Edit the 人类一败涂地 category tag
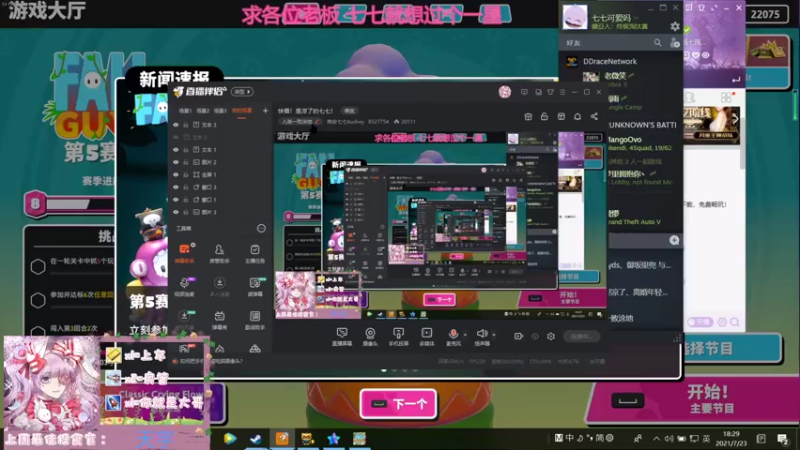 coord(300,121)
